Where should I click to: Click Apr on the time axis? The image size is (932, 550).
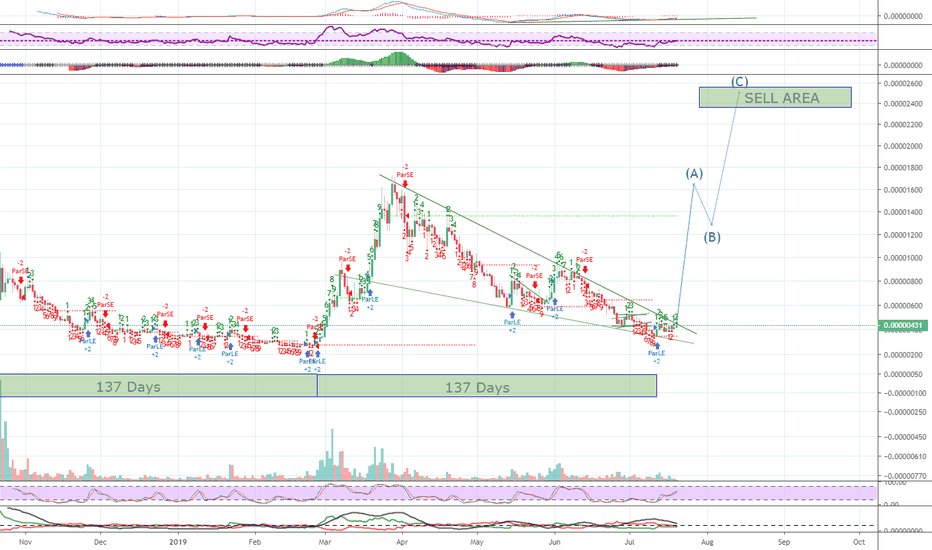point(402,542)
